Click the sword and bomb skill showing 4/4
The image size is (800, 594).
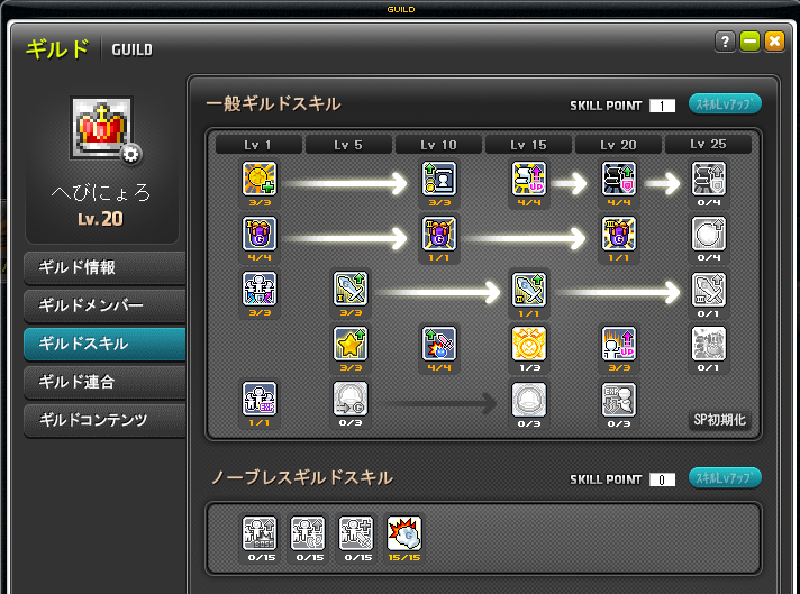(x=440, y=344)
